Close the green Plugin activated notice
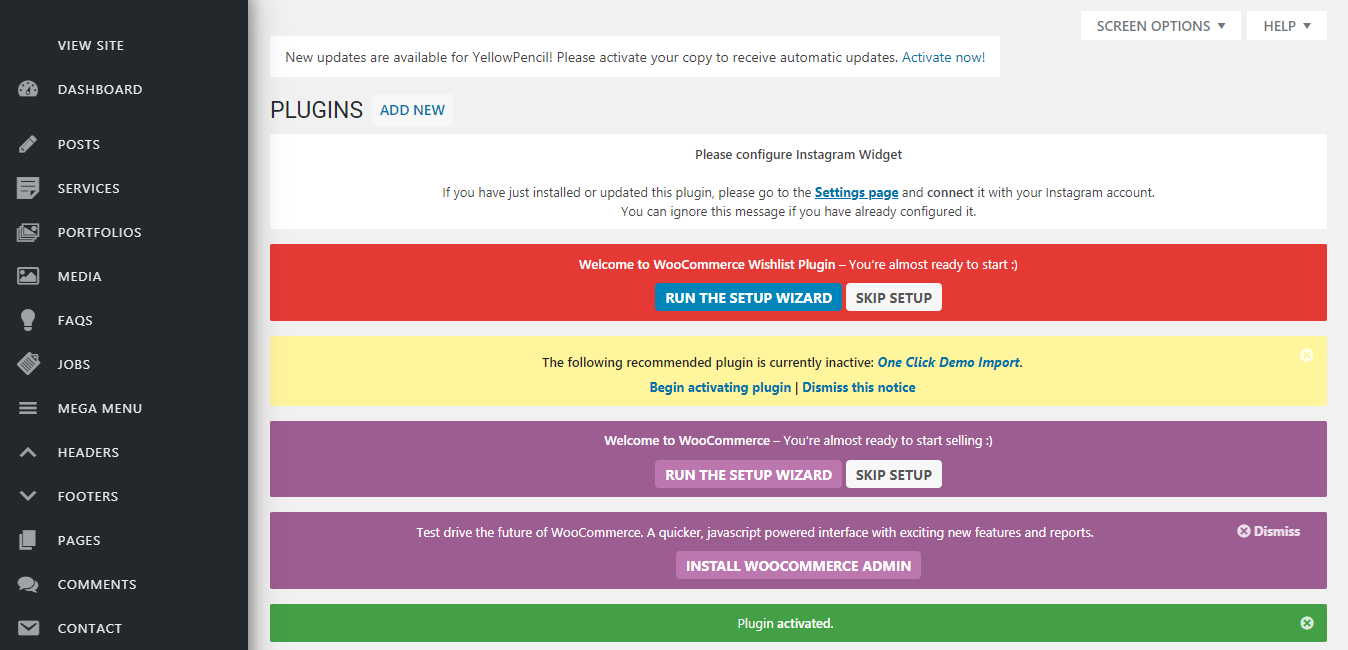1348x650 pixels. click(1306, 623)
